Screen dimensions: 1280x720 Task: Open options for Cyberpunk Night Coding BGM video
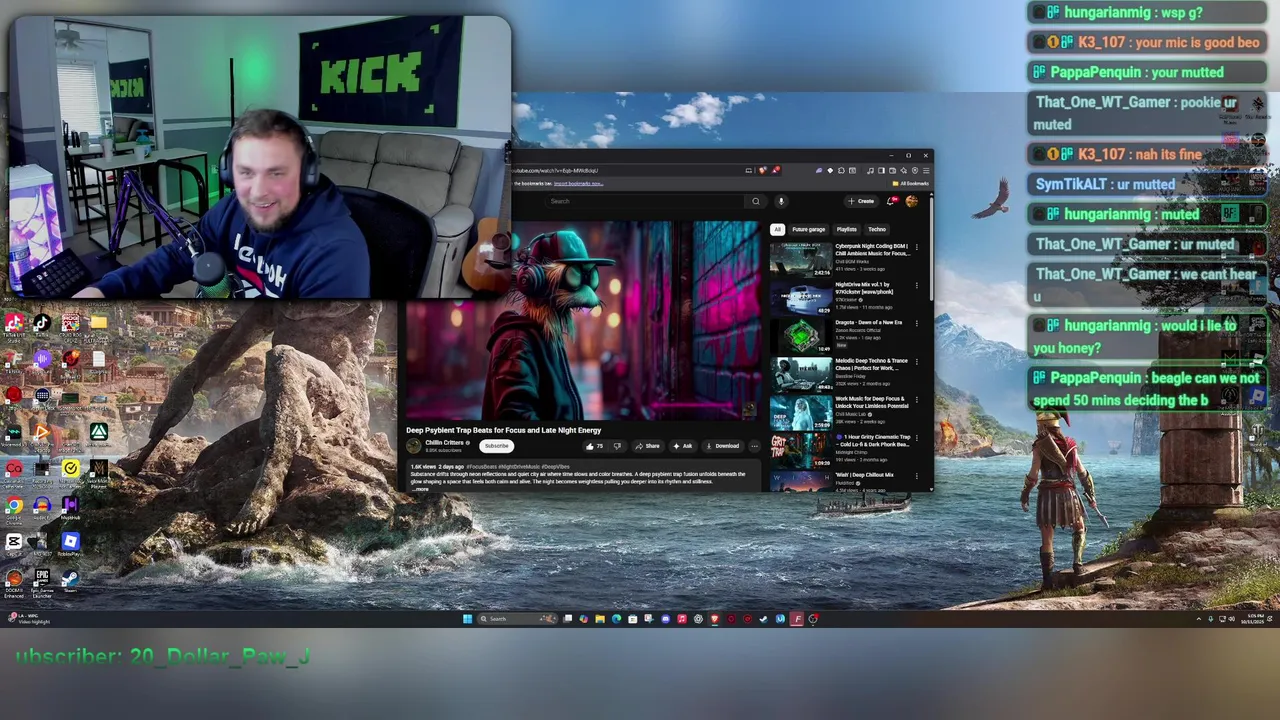coord(917,246)
